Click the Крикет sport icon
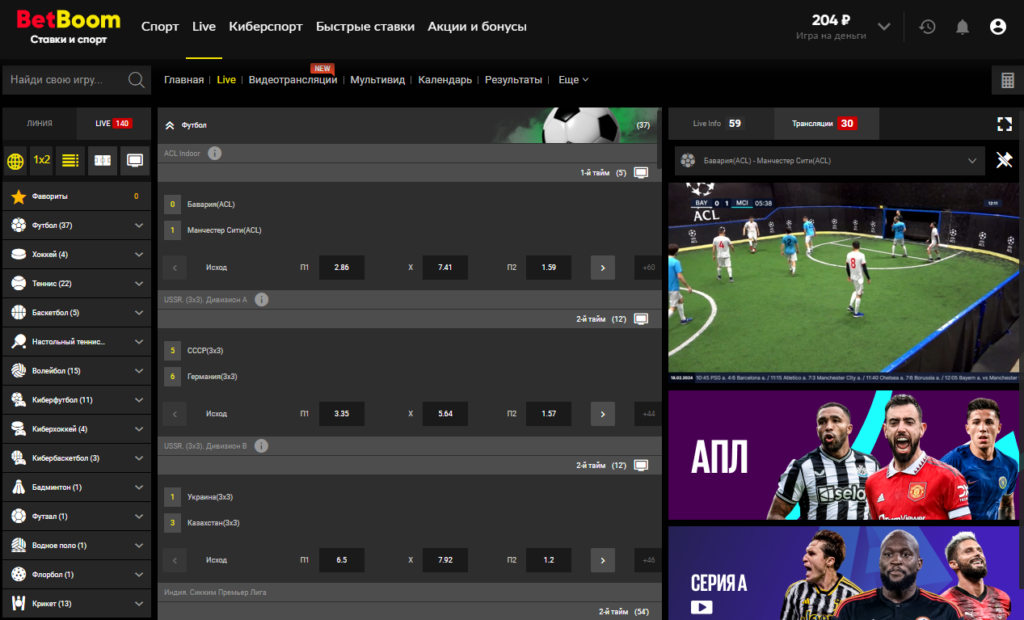Screen dimensions: 1024x620 coord(19,603)
